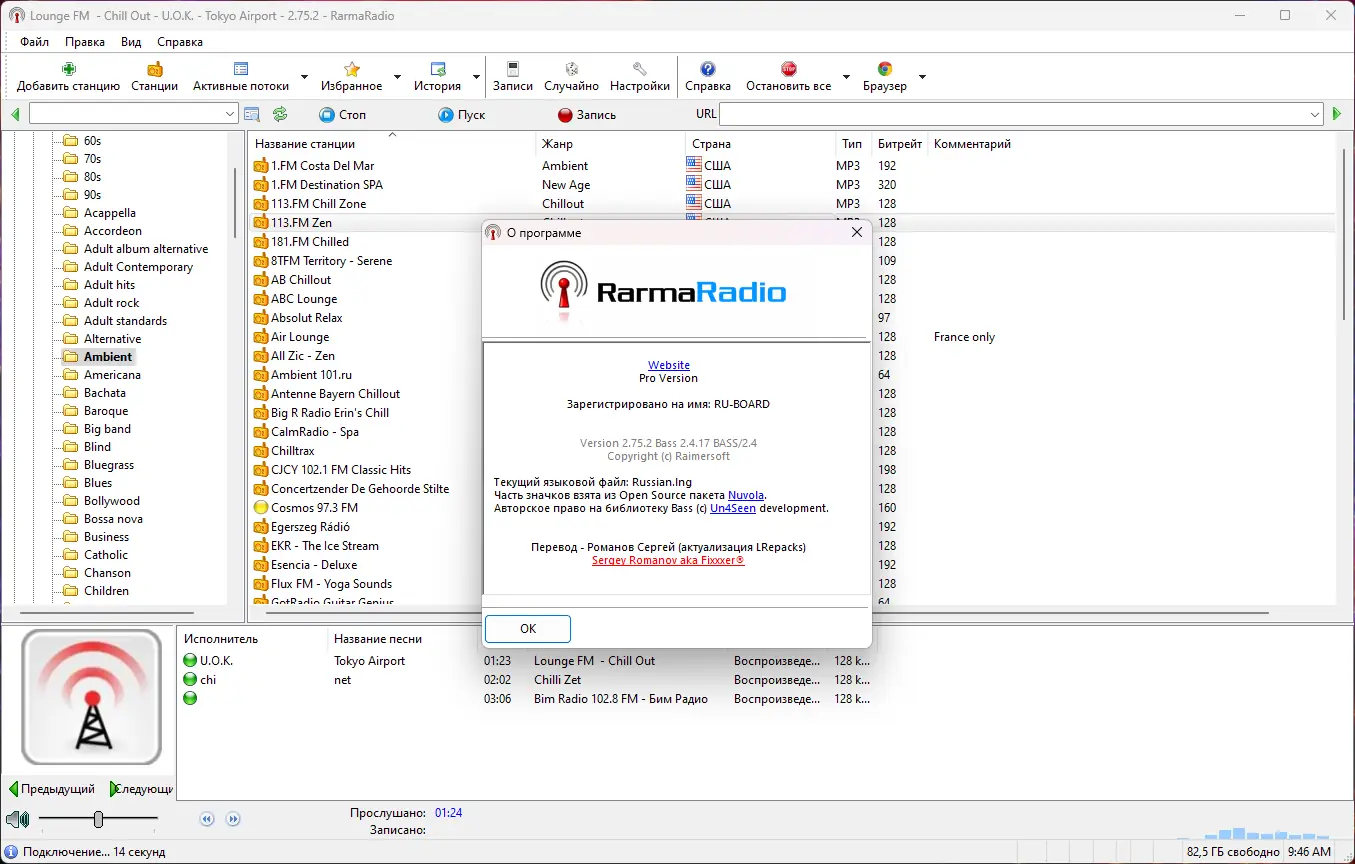Screen dimensions: 1355x864
Task: Sort stations by the Жанр column header
Action: [611, 144]
